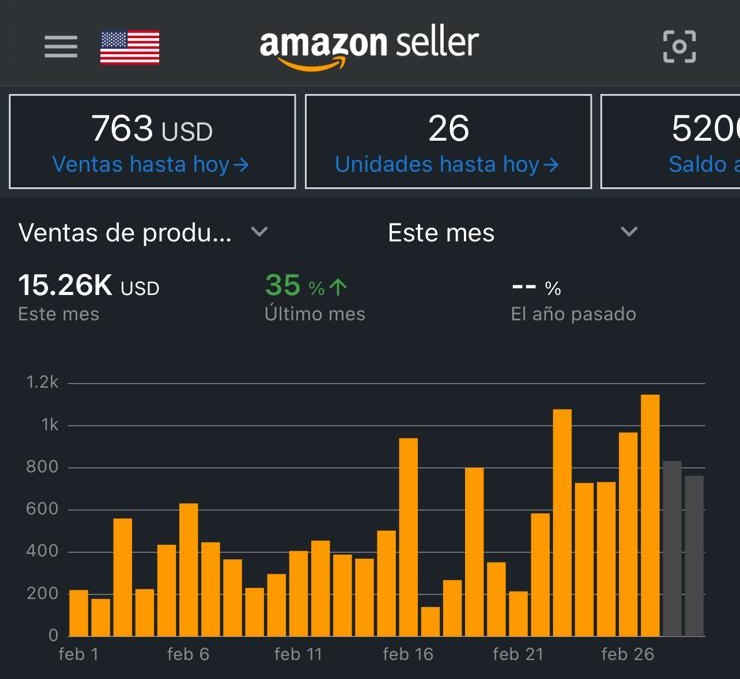Tap the Amazon Seller logo
The image size is (740, 679).
pyautogui.click(x=369, y=47)
